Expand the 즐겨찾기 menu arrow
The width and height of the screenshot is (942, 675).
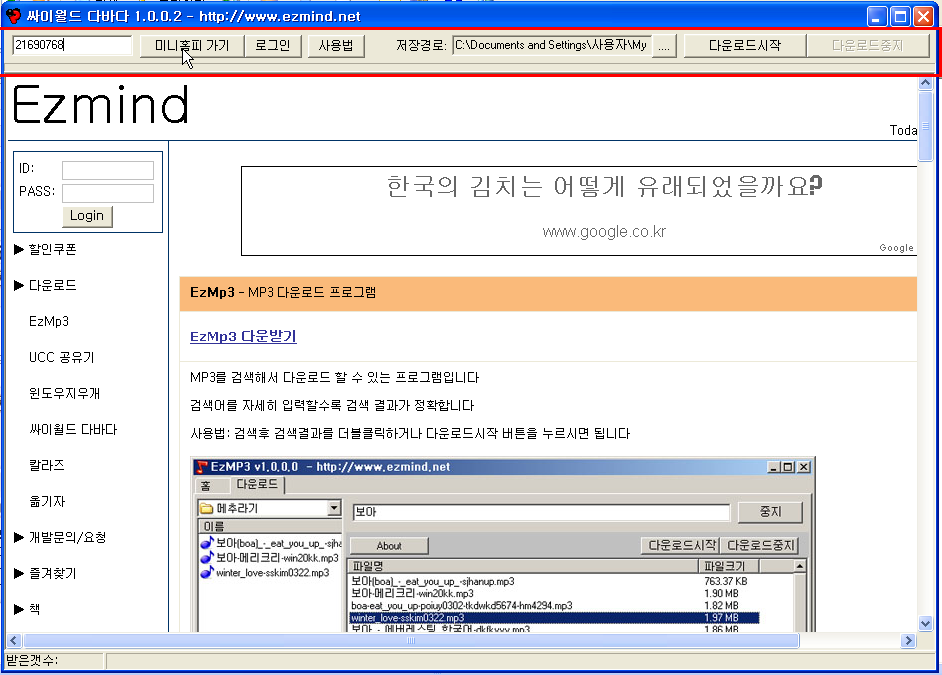(19, 574)
